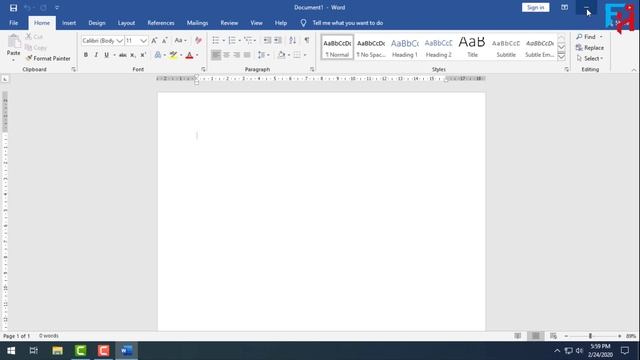
Task: Switch to the Design tab
Action: [97, 23]
